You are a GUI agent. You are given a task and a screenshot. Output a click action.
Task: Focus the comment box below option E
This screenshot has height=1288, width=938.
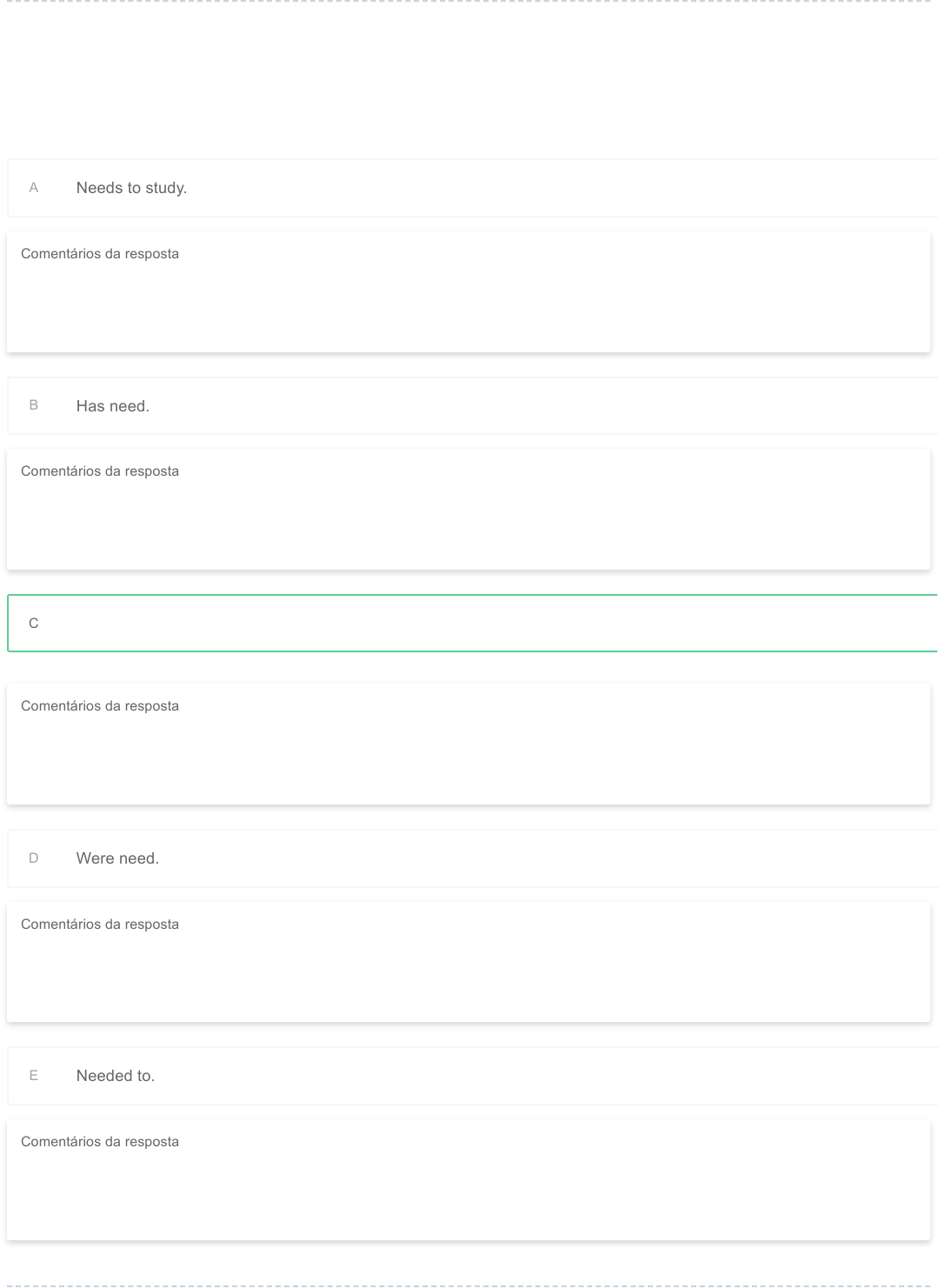pos(469,1191)
